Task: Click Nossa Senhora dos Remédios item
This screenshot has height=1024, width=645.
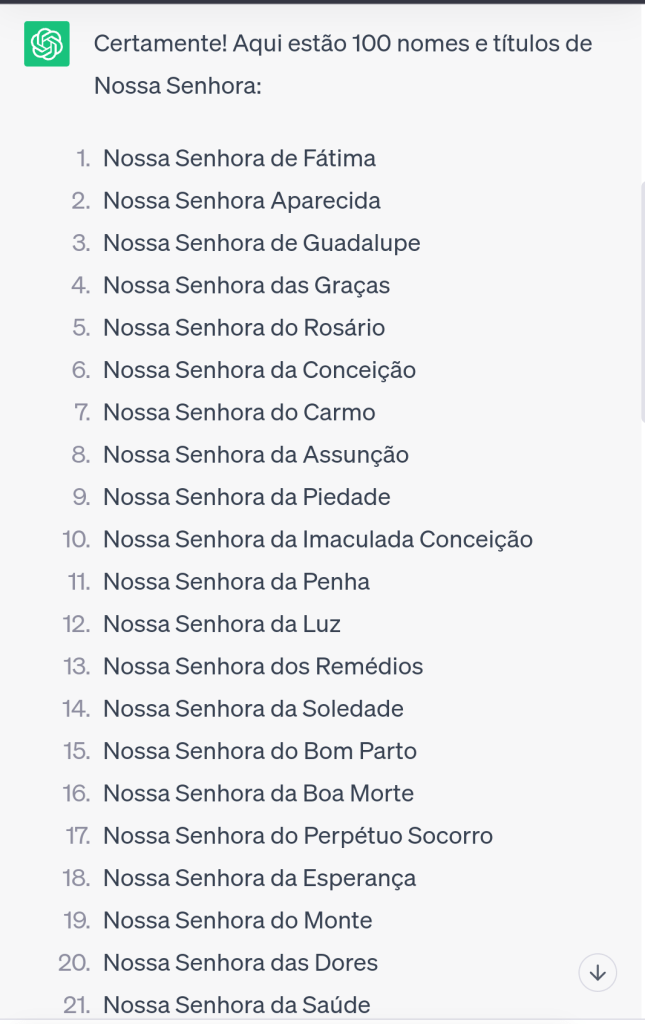Action: (x=263, y=667)
